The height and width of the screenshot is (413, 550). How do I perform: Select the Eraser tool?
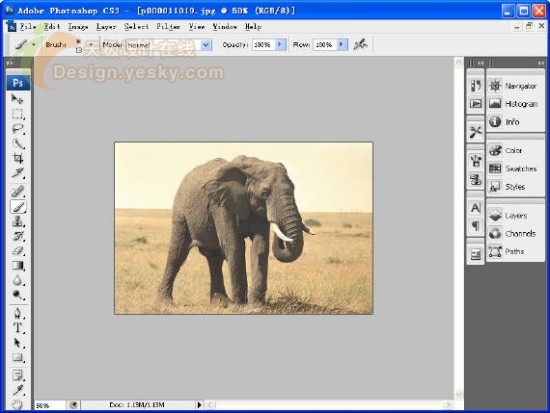pos(17,251)
